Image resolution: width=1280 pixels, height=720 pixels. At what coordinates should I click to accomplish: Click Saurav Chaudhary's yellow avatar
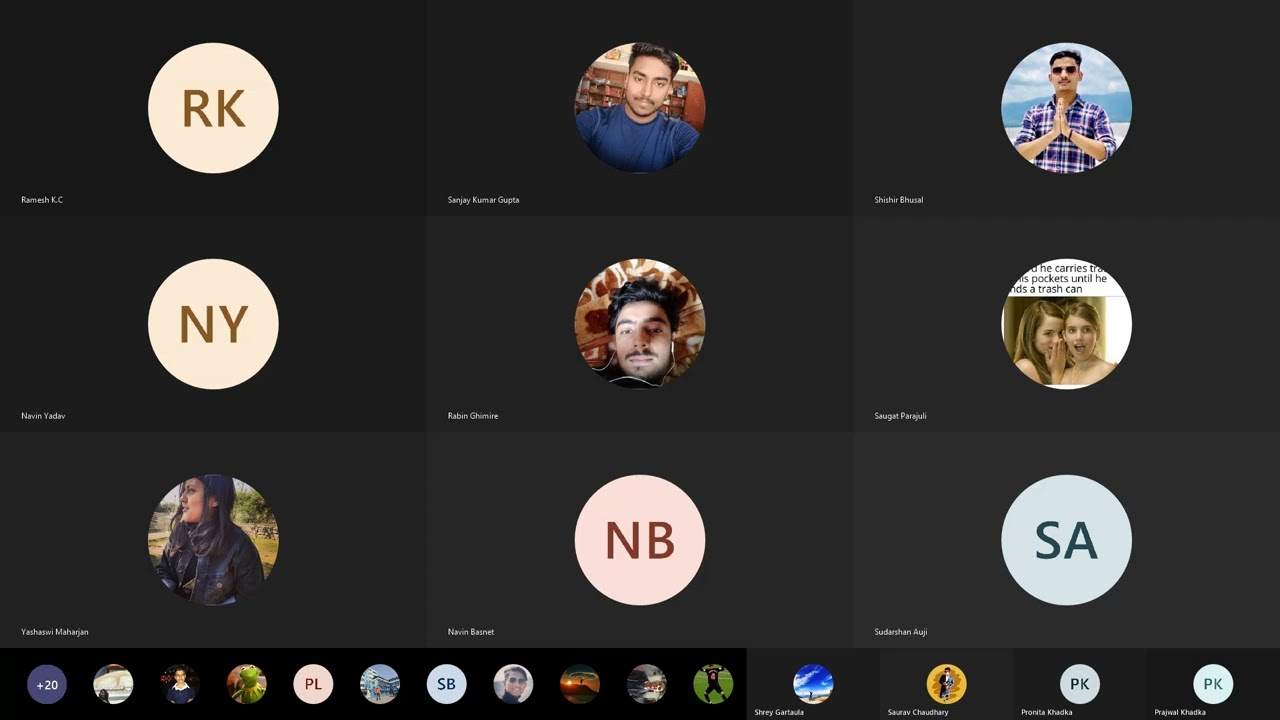click(x=946, y=684)
